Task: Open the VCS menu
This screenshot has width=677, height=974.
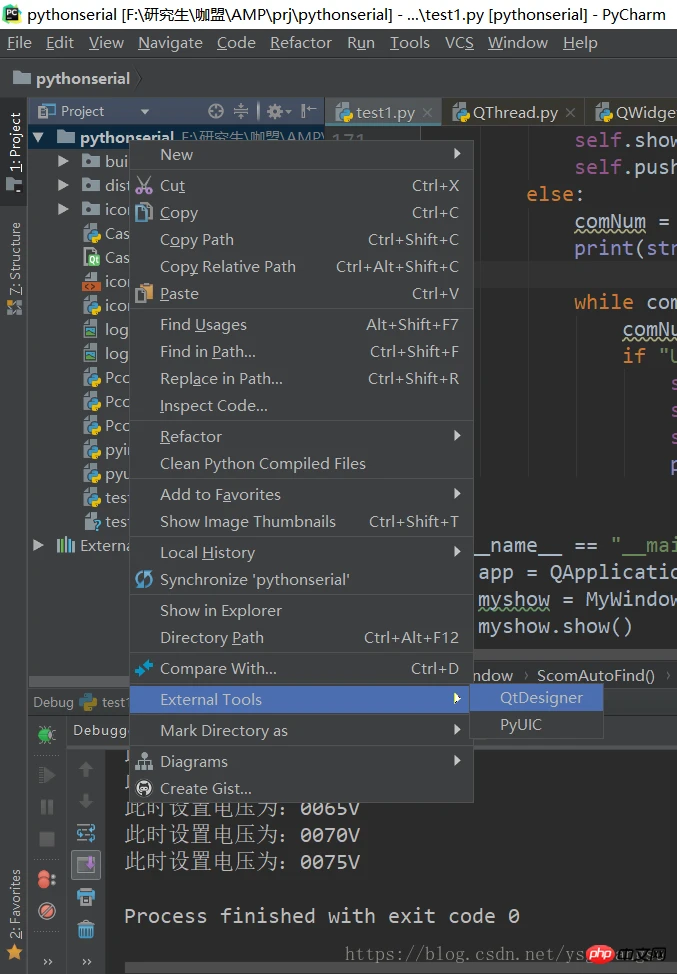Action: pyautogui.click(x=459, y=43)
